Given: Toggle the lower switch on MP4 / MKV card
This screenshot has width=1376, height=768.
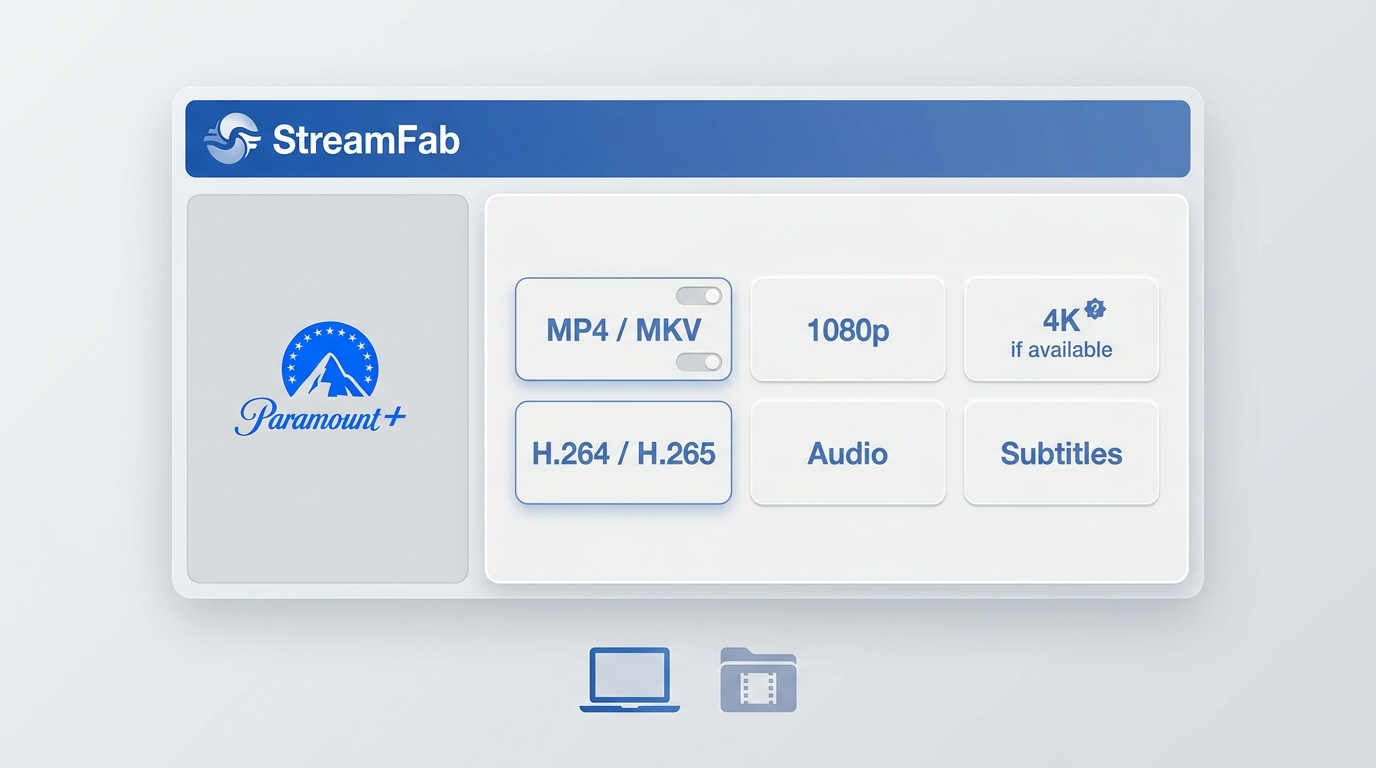Looking at the screenshot, I should click(699, 362).
